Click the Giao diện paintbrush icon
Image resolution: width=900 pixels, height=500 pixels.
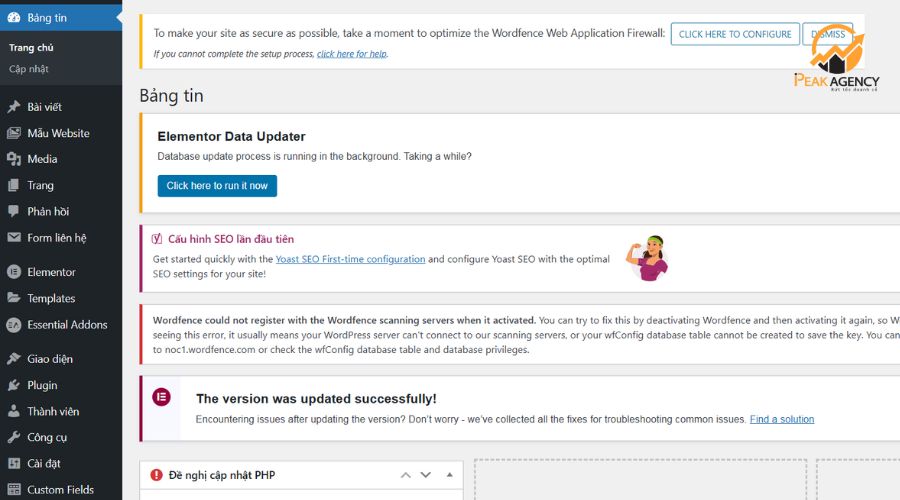(14, 359)
